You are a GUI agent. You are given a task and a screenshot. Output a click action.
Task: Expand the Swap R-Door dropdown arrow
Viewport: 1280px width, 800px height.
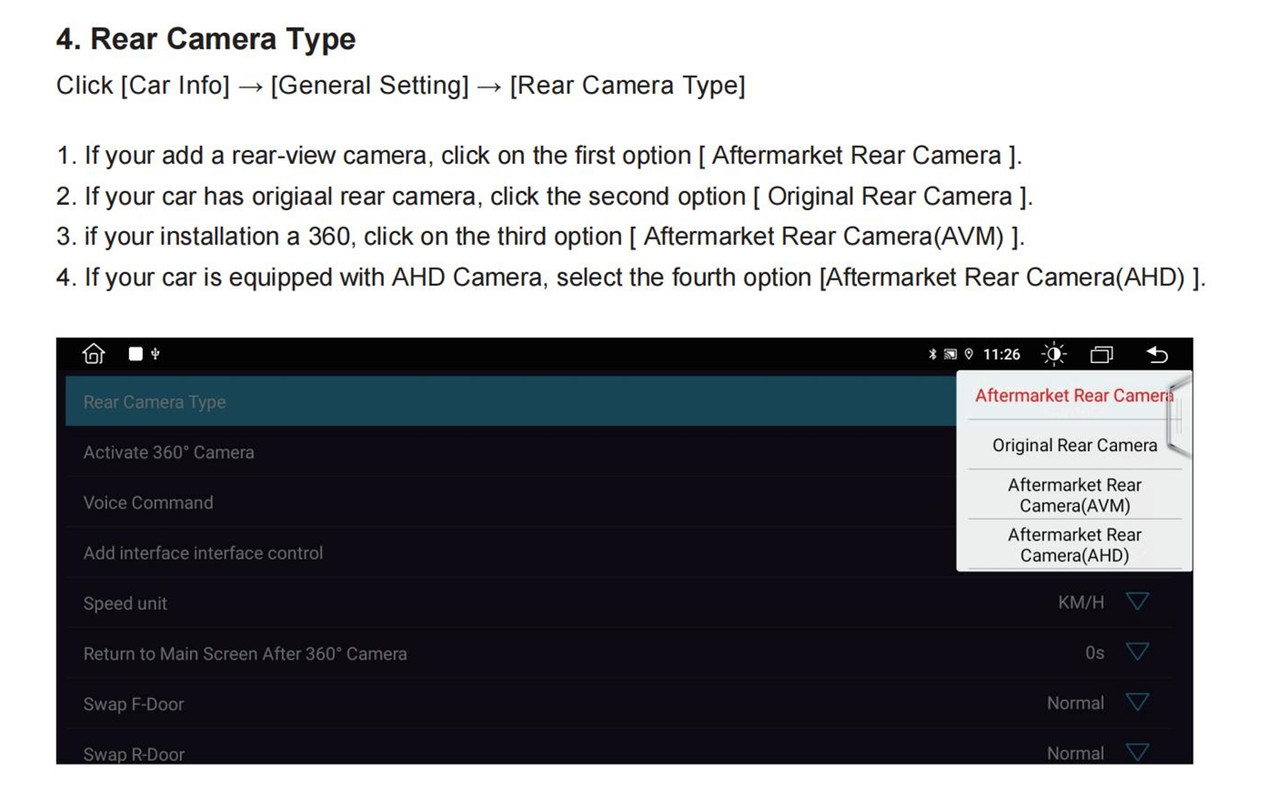point(1137,752)
